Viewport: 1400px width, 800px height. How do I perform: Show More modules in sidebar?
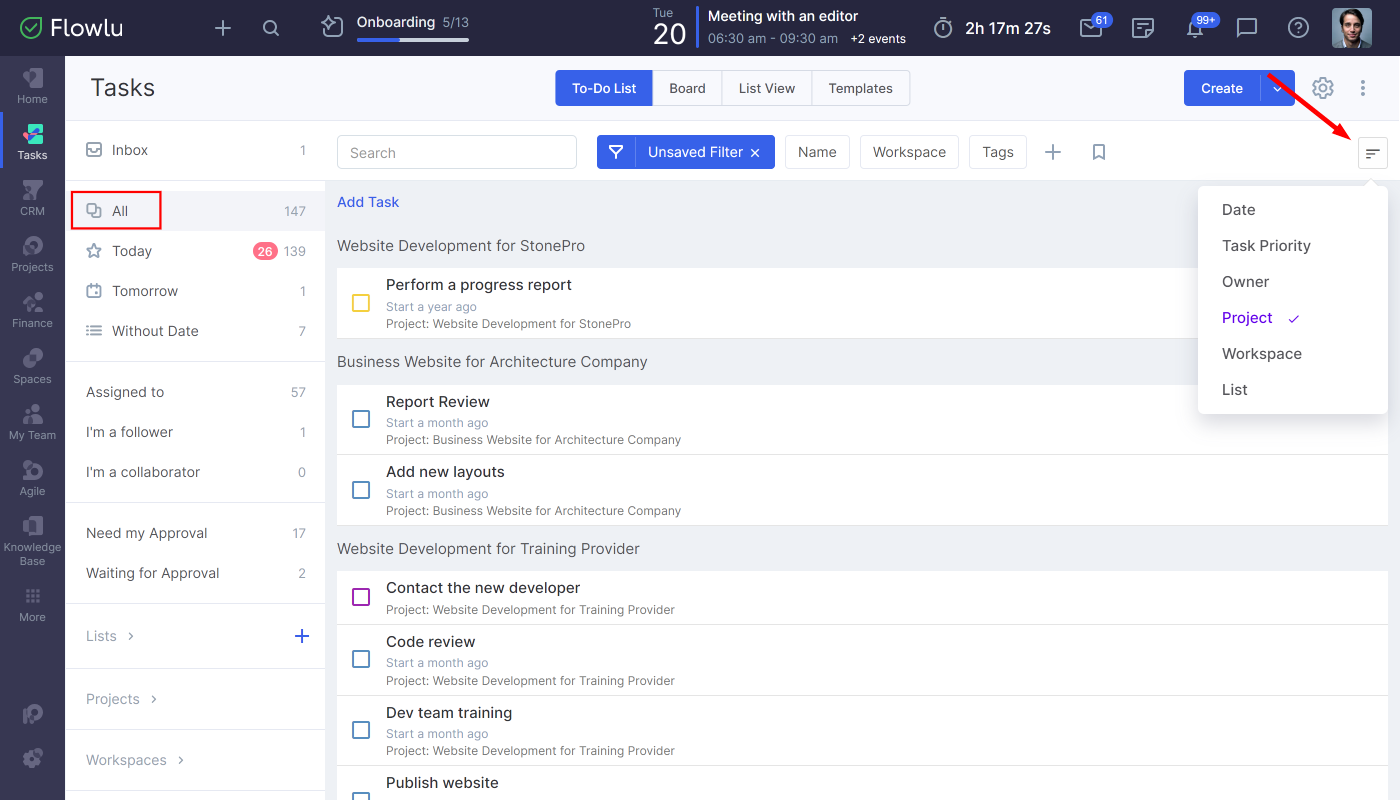point(32,604)
